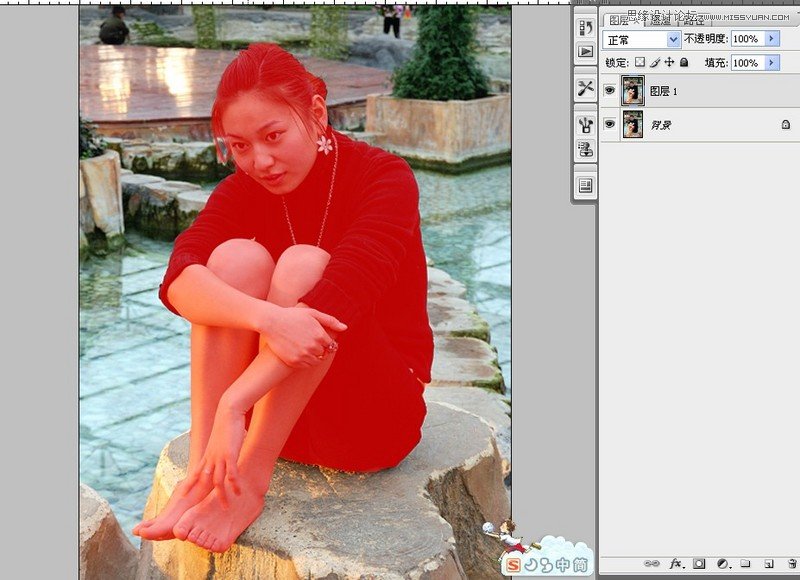Image resolution: width=800 pixels, height=580 pixels.
Task: Create a new layer group folder
Action: tap(745, 564)
